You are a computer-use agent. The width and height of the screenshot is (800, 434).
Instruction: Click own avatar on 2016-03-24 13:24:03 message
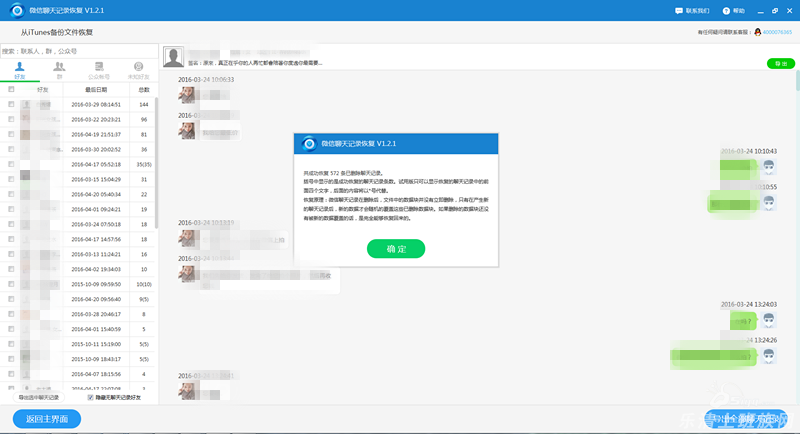pos(768,320)
